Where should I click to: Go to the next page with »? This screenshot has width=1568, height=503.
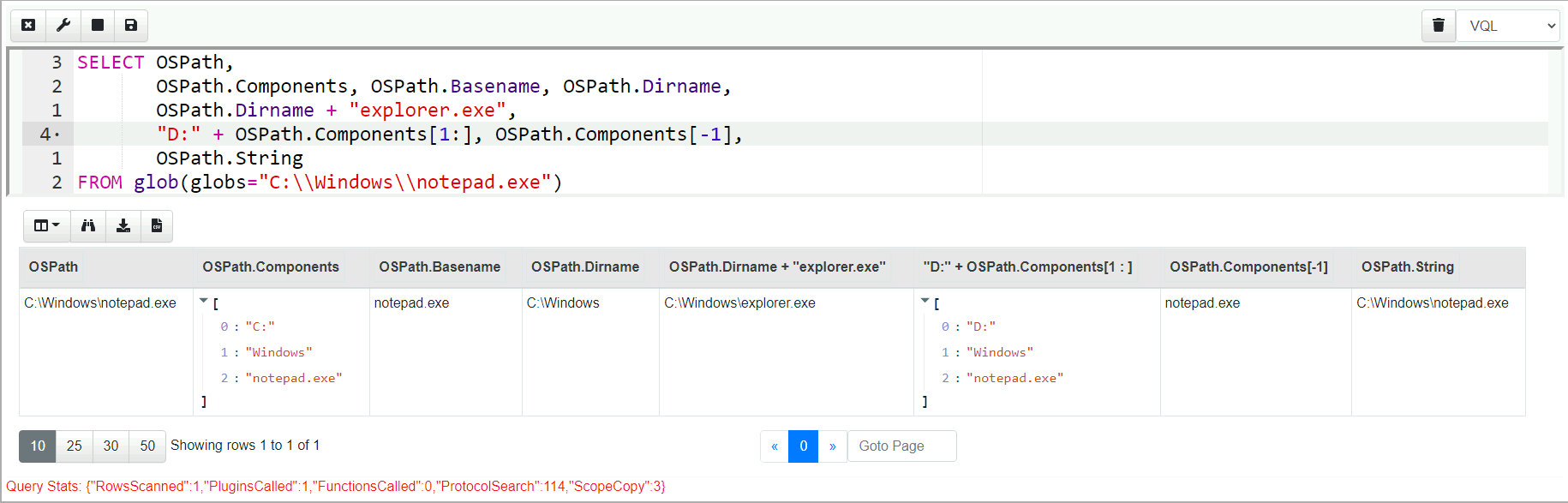coord(832,446)
